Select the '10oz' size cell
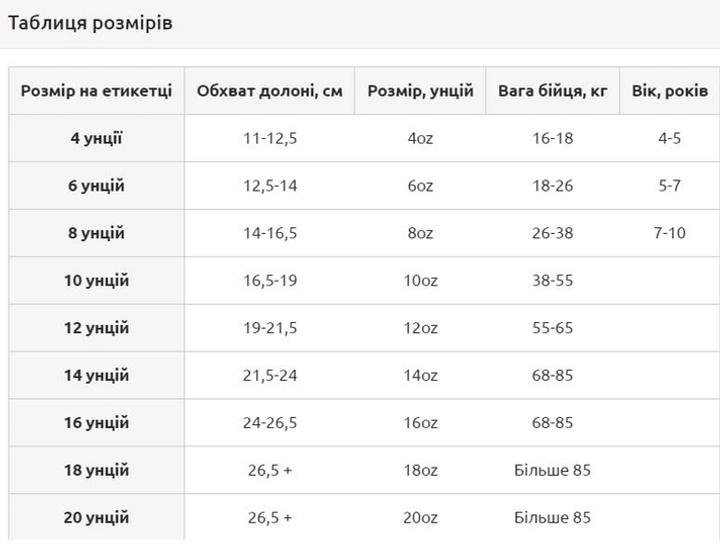Screen dimensions: 720x547 coord(421,280)
